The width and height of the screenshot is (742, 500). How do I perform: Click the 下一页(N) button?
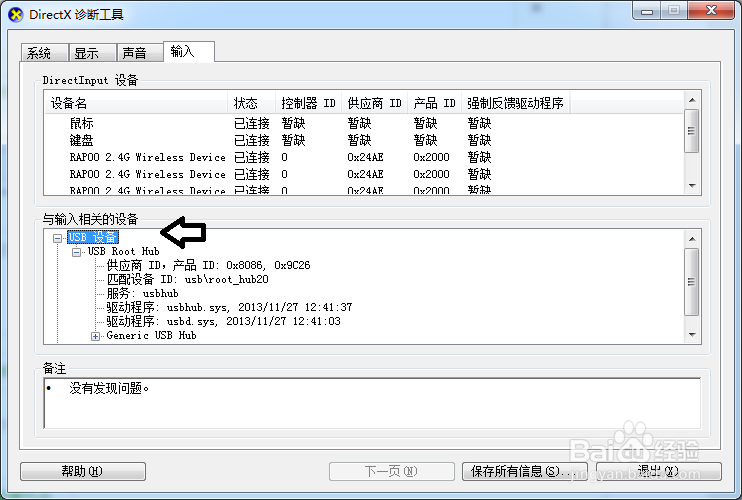coord(392,471)
